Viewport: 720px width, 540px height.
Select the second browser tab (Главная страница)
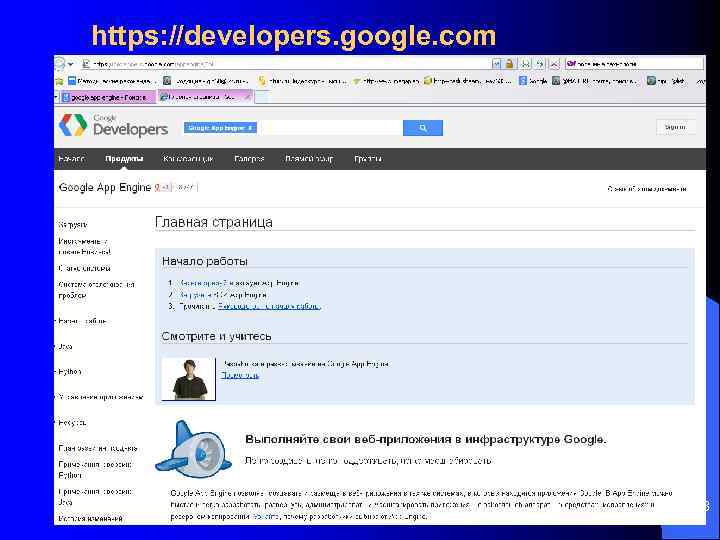click(x=205, y=97)
